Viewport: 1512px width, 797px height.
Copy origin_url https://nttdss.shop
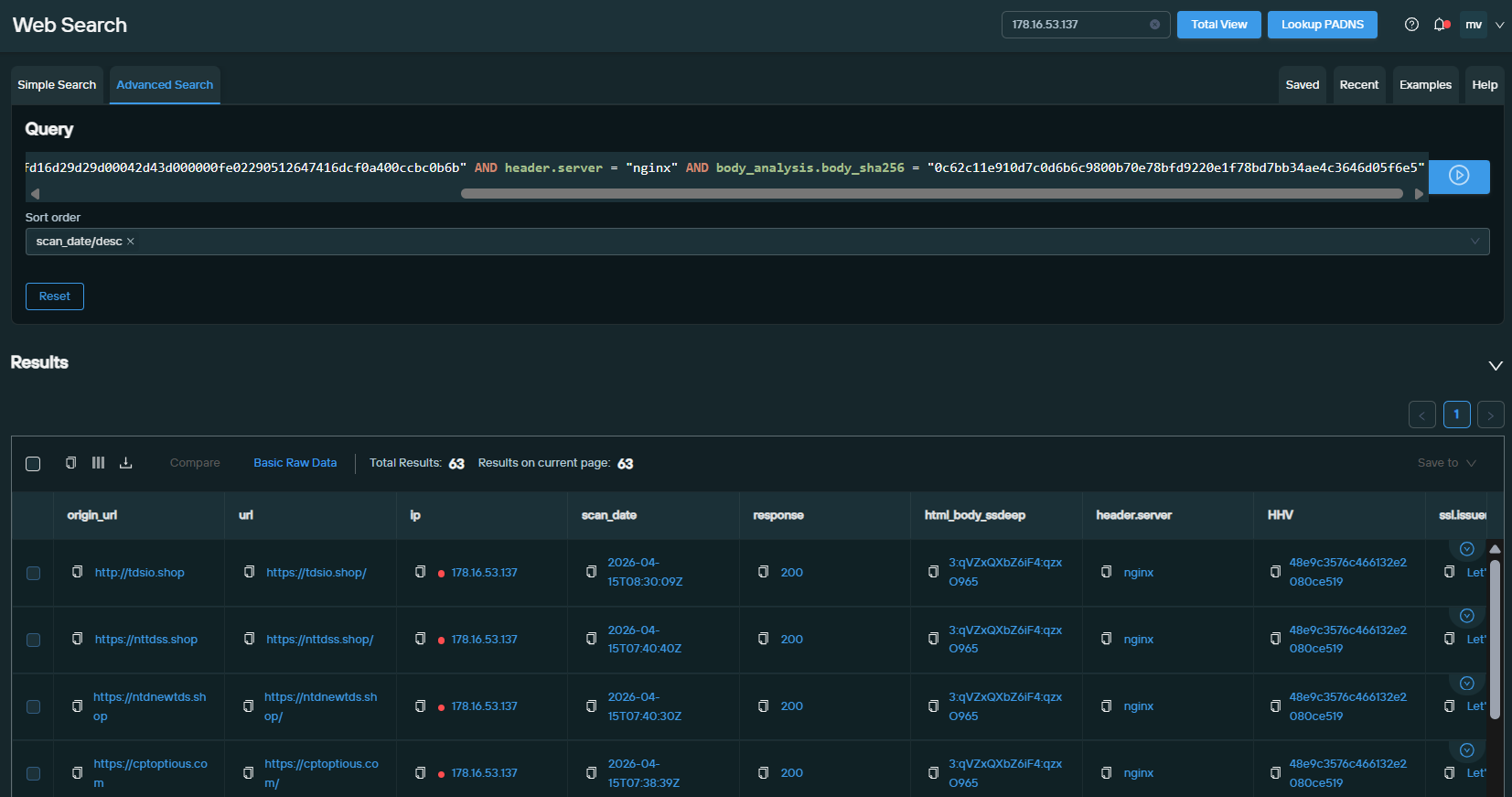(x=78, y=639)
